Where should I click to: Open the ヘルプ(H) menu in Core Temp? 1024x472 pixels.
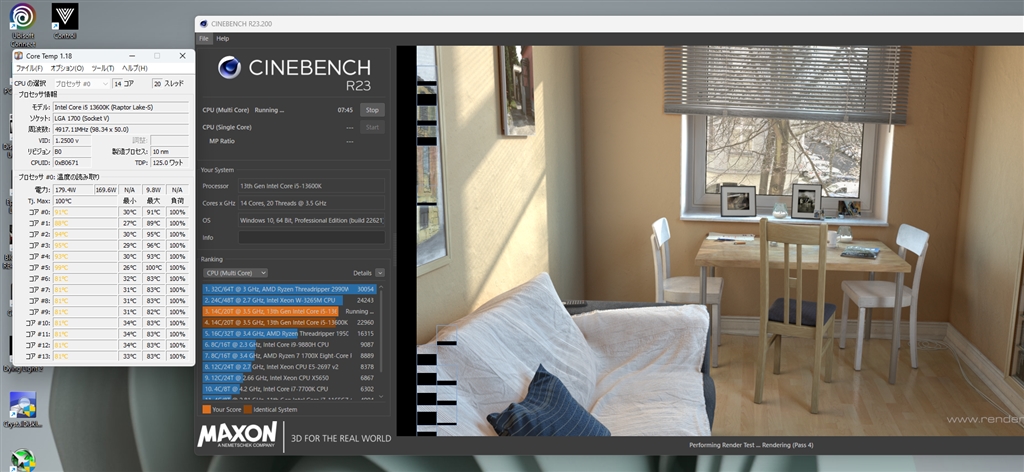[x=135, y=68]
